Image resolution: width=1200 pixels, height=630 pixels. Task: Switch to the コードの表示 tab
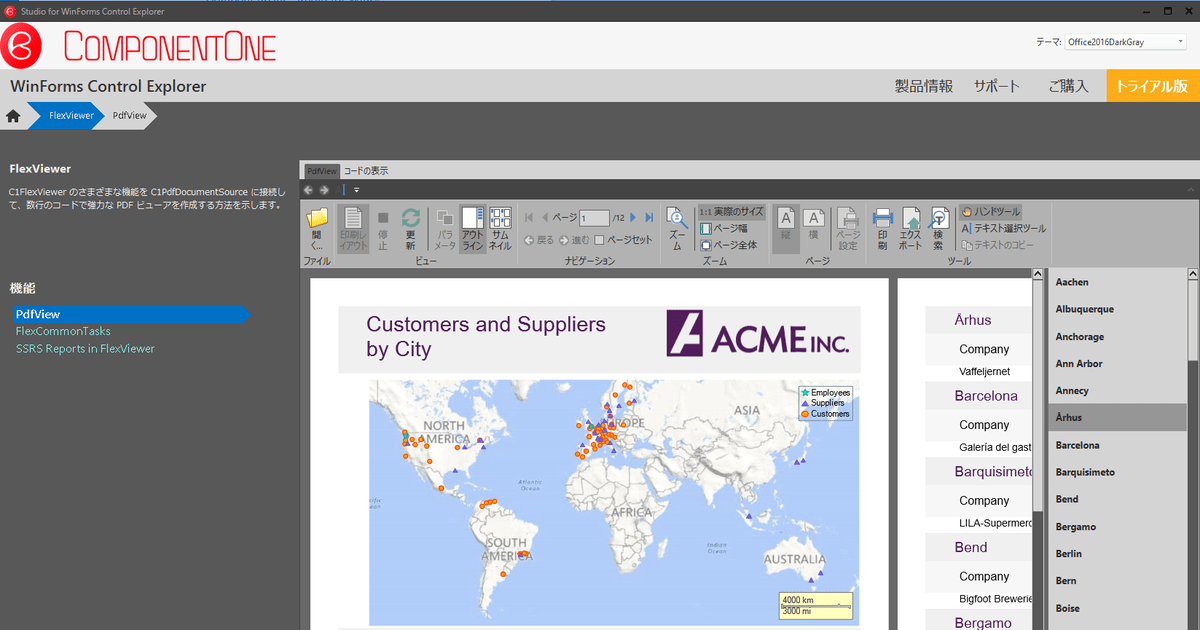(367, 171)
